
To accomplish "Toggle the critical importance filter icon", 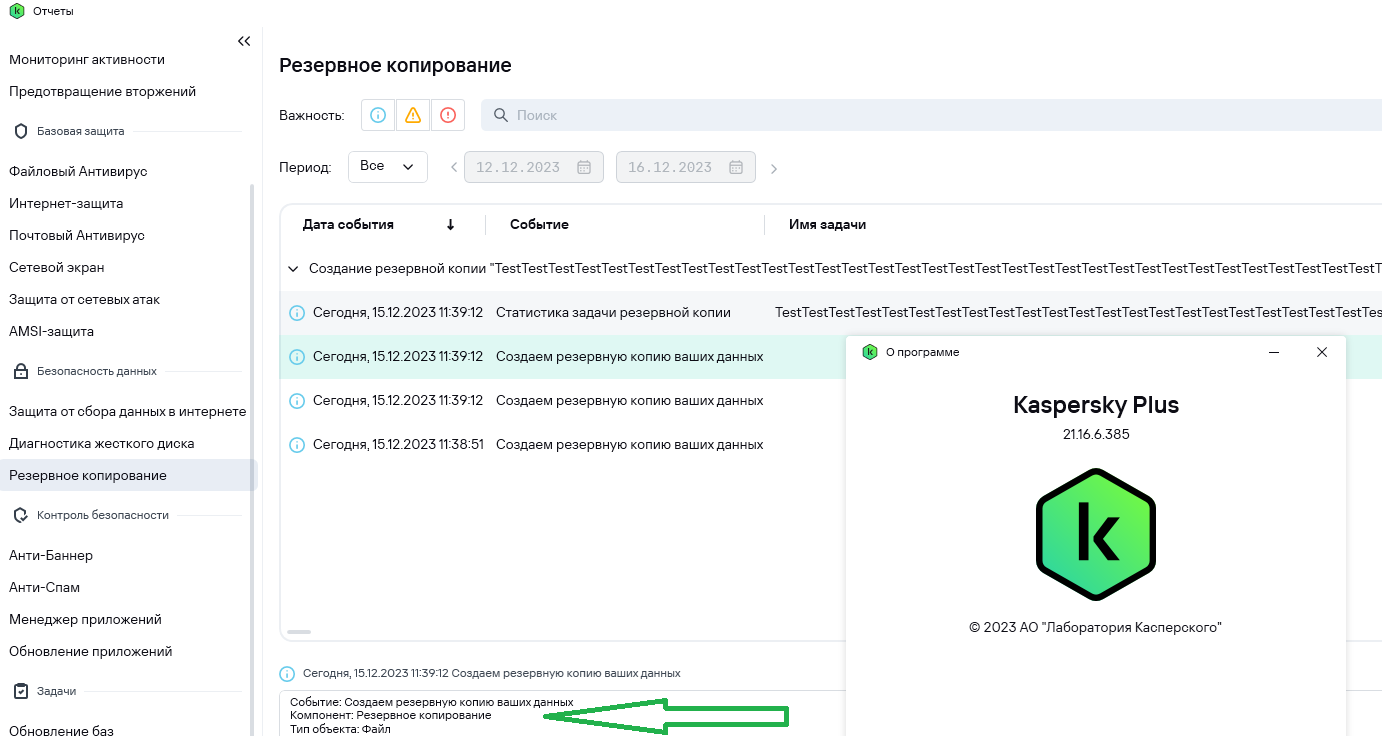I will 448,115.
